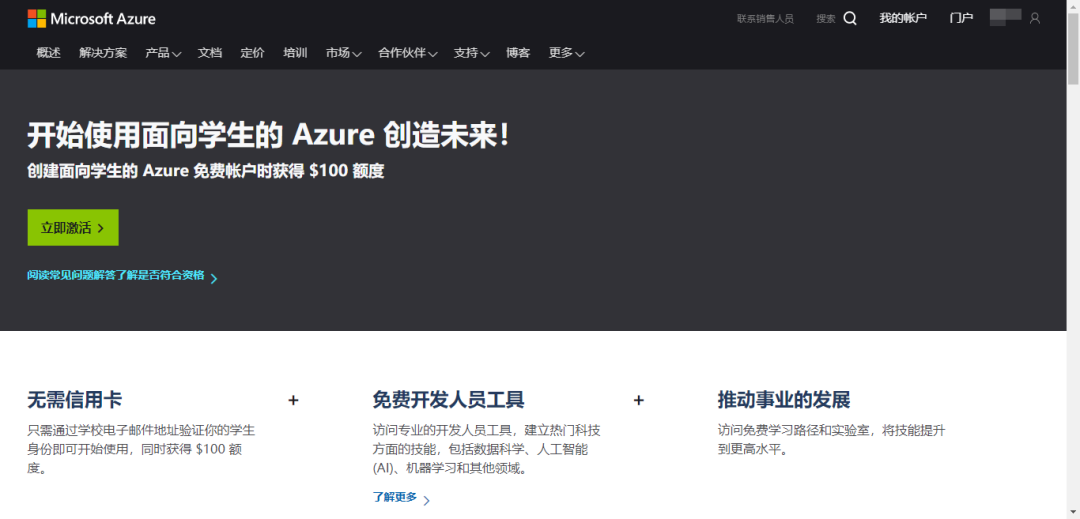
Task: Expand the 产品 dropdown menu
Action: pyautogui.click(x=163, y=53)
